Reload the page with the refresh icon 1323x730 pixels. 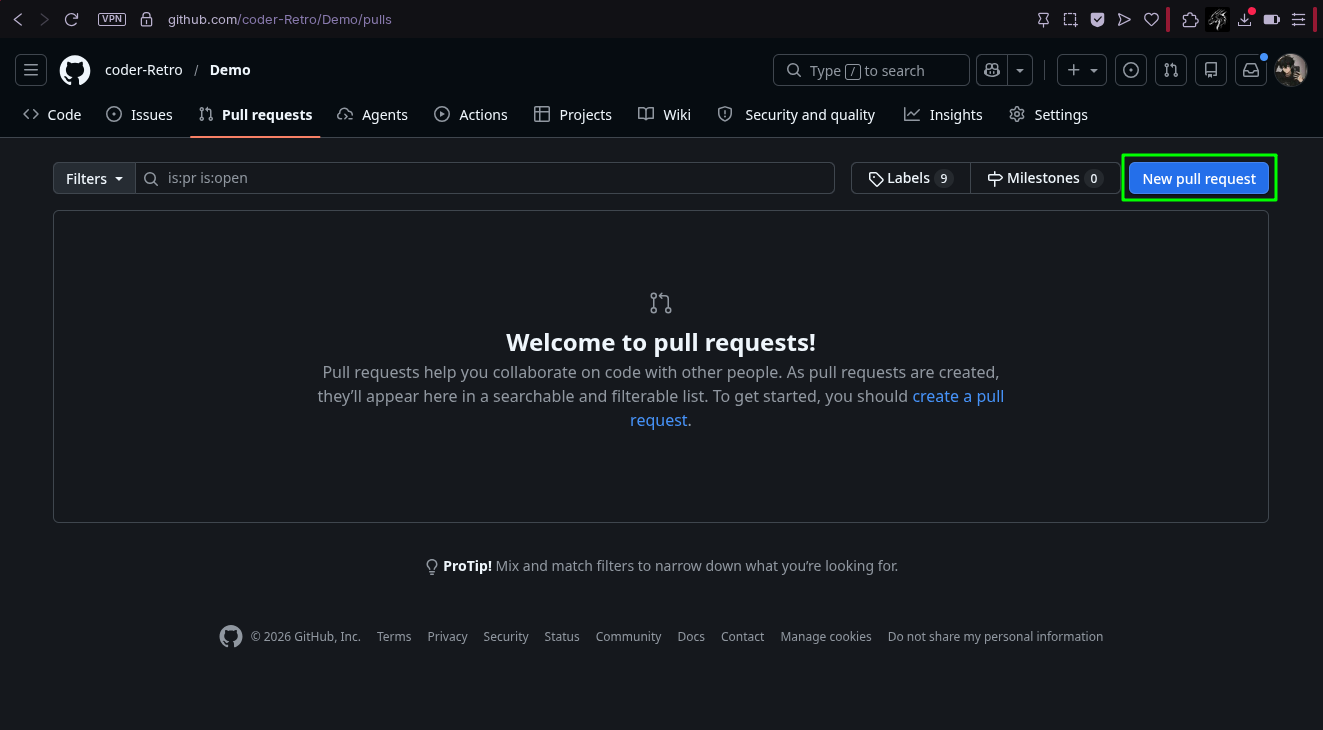coord(71,19)
